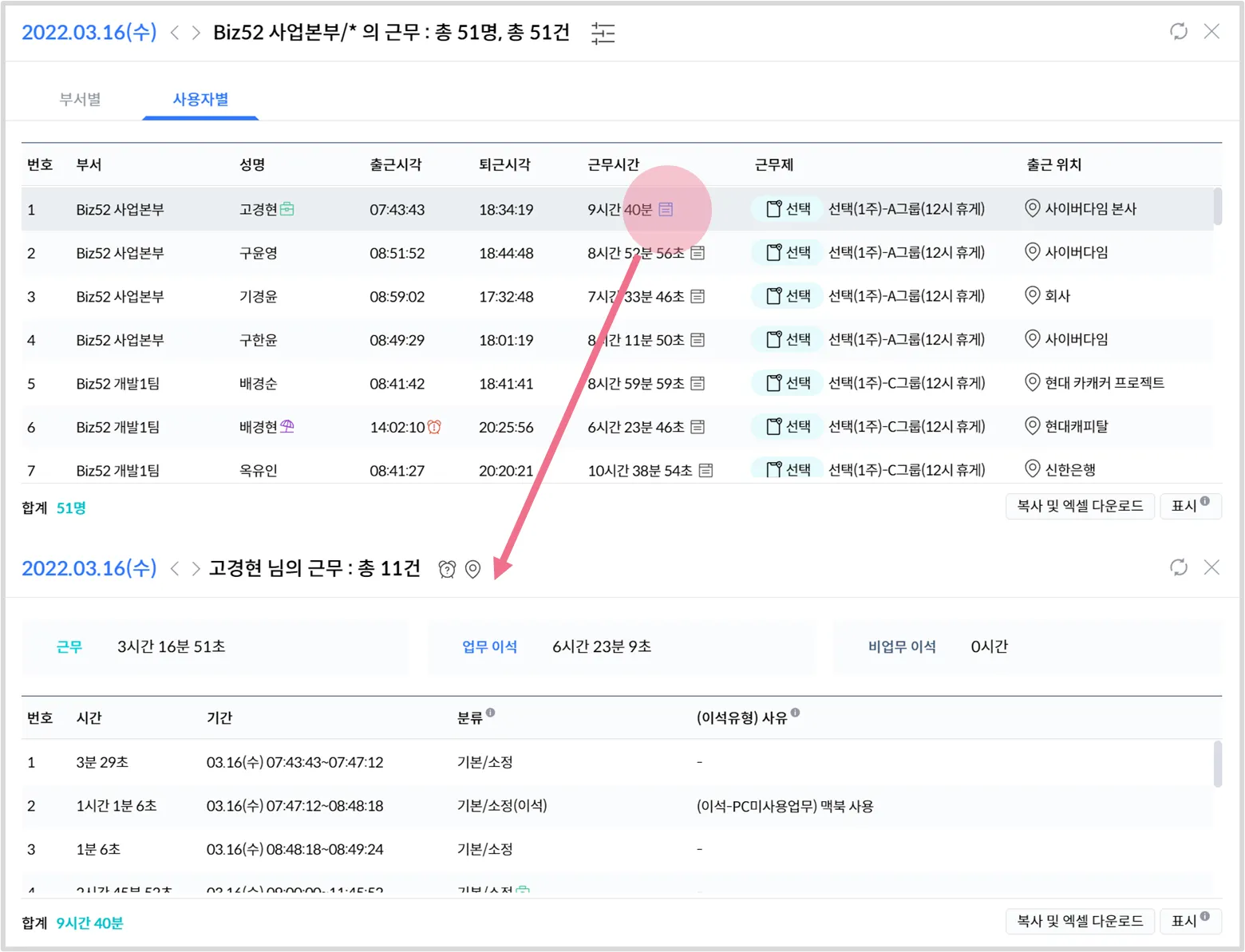Open the date 2022.03.16(수) in 고경현's header
This screenshot has height=952, width=1245.
[x=89, y=569]
